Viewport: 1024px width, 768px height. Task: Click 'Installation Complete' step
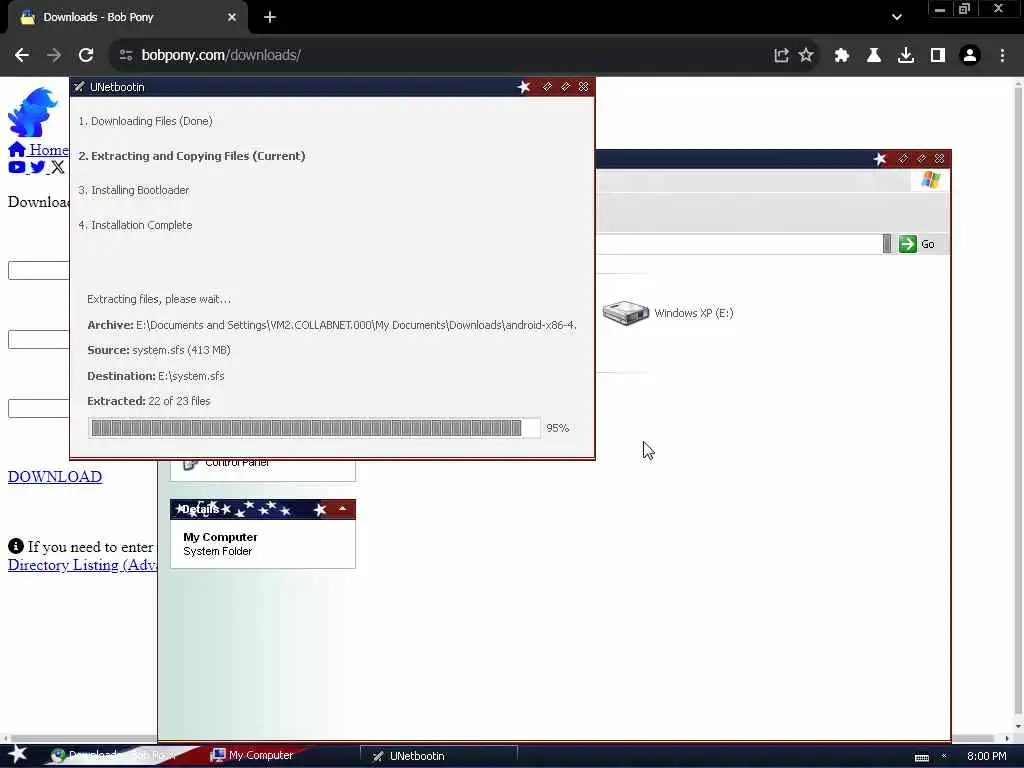pyautogui.click(x=135, y=225)
